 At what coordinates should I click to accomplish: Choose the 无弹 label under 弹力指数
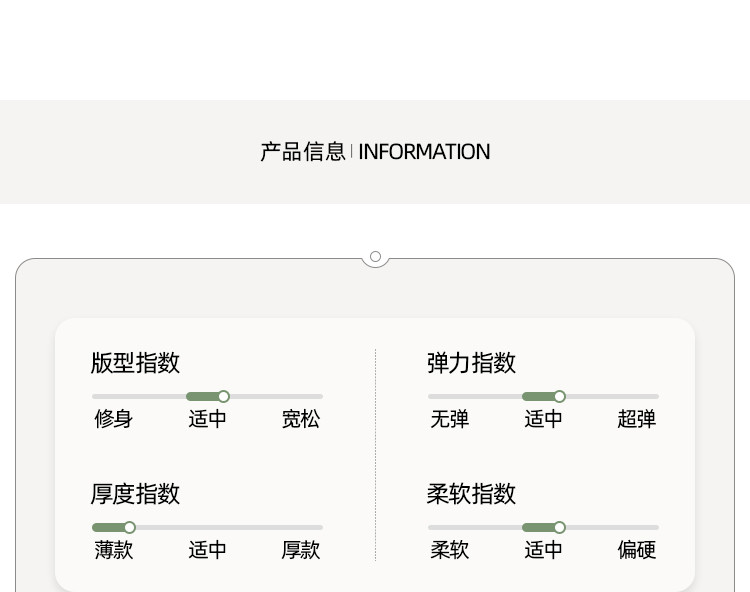[x=449, y=420]
